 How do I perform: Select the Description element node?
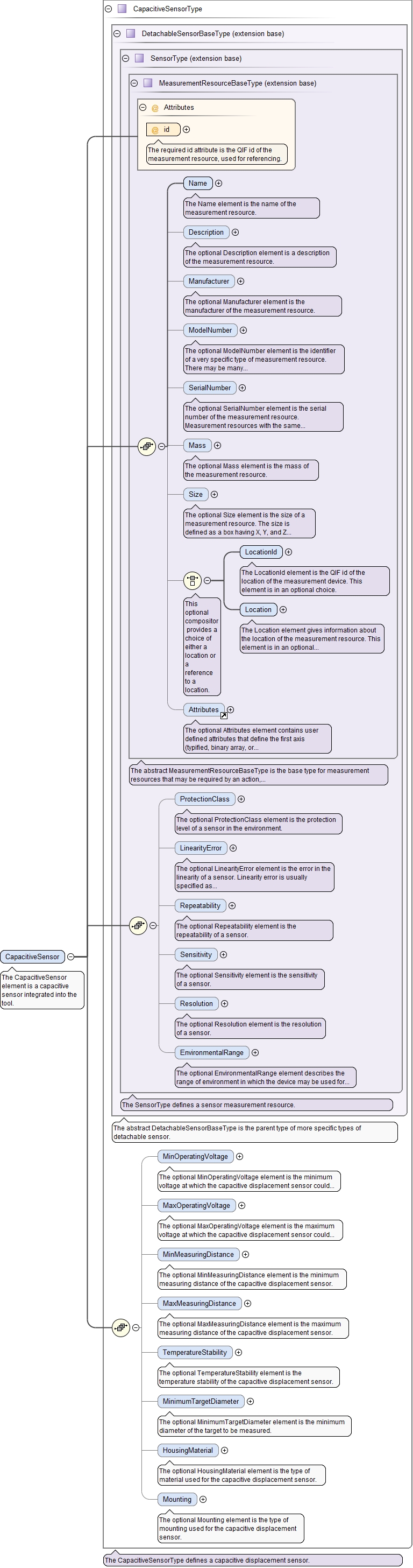point(206,233)
